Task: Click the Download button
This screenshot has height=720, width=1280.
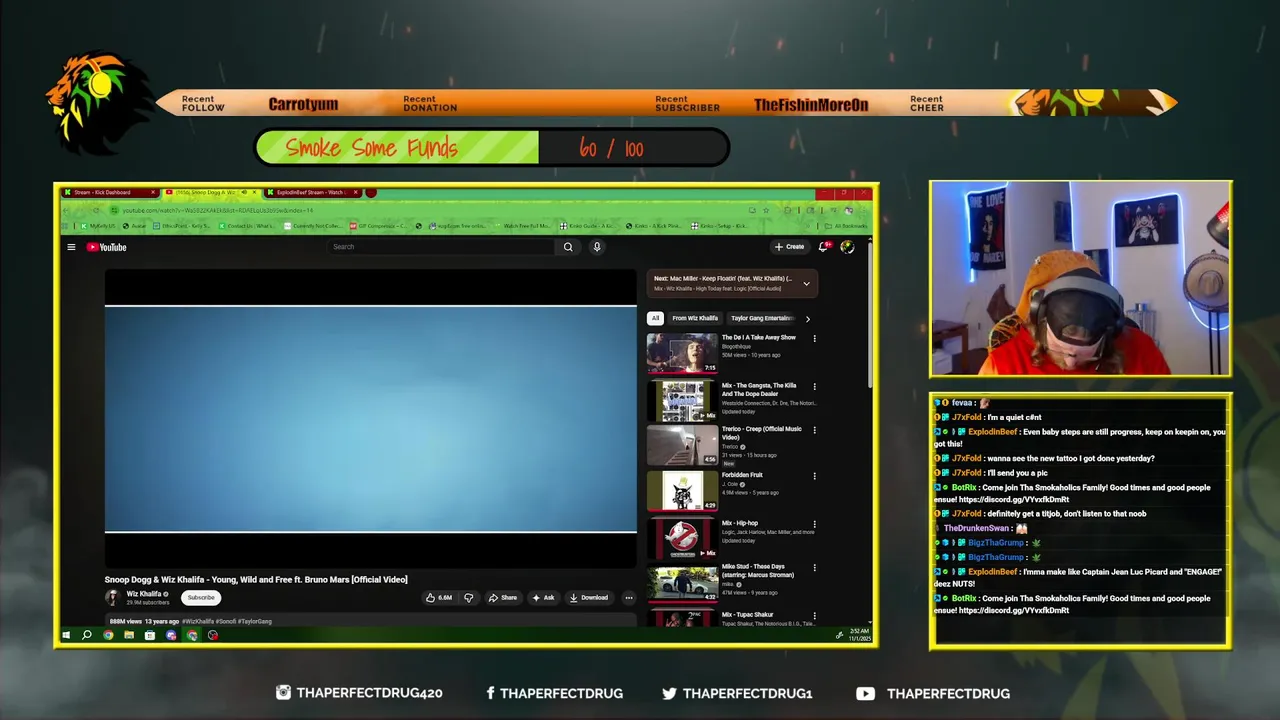Action: (x=588, y=598)
